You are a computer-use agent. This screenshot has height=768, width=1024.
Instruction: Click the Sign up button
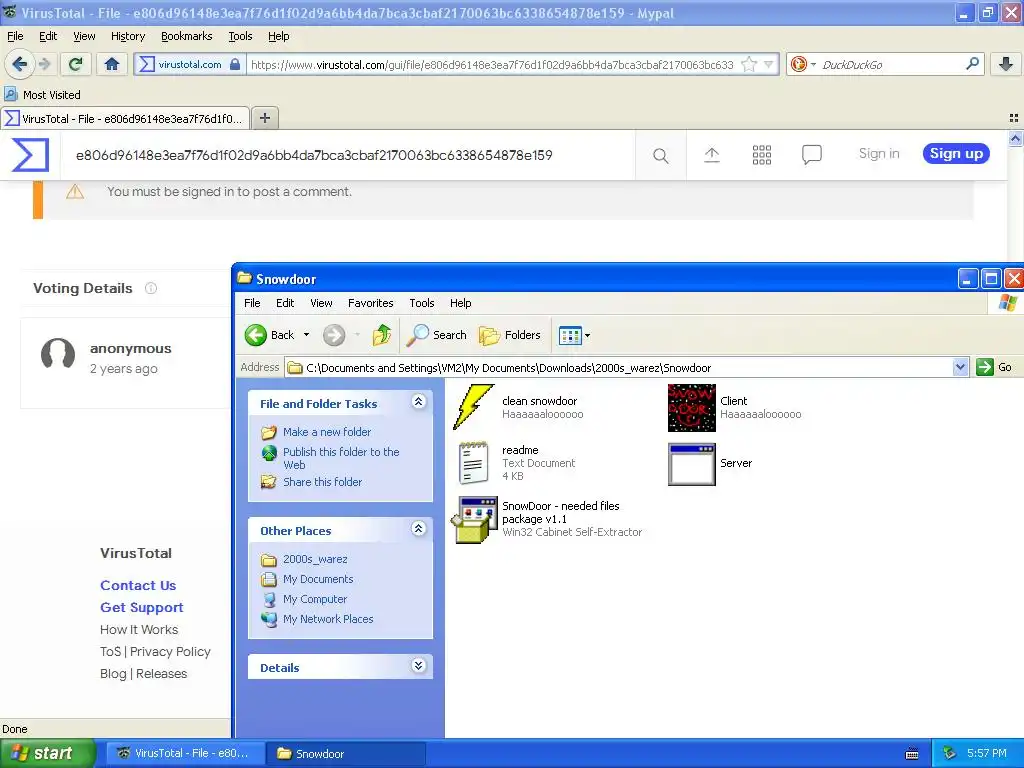tap(956, 153)
